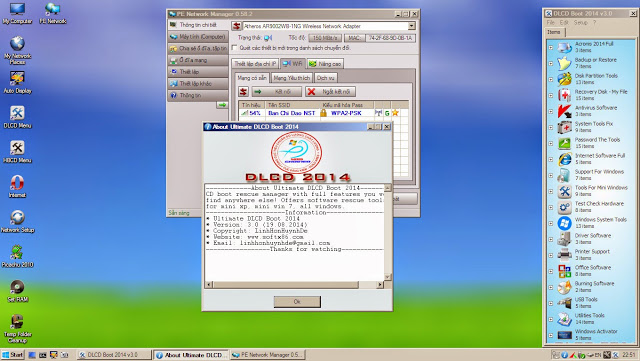640x361 pixels.
Task: Click the star icon in Ban Chi Dao NST row
Action: pyautogui.click(x=395, y=113)
